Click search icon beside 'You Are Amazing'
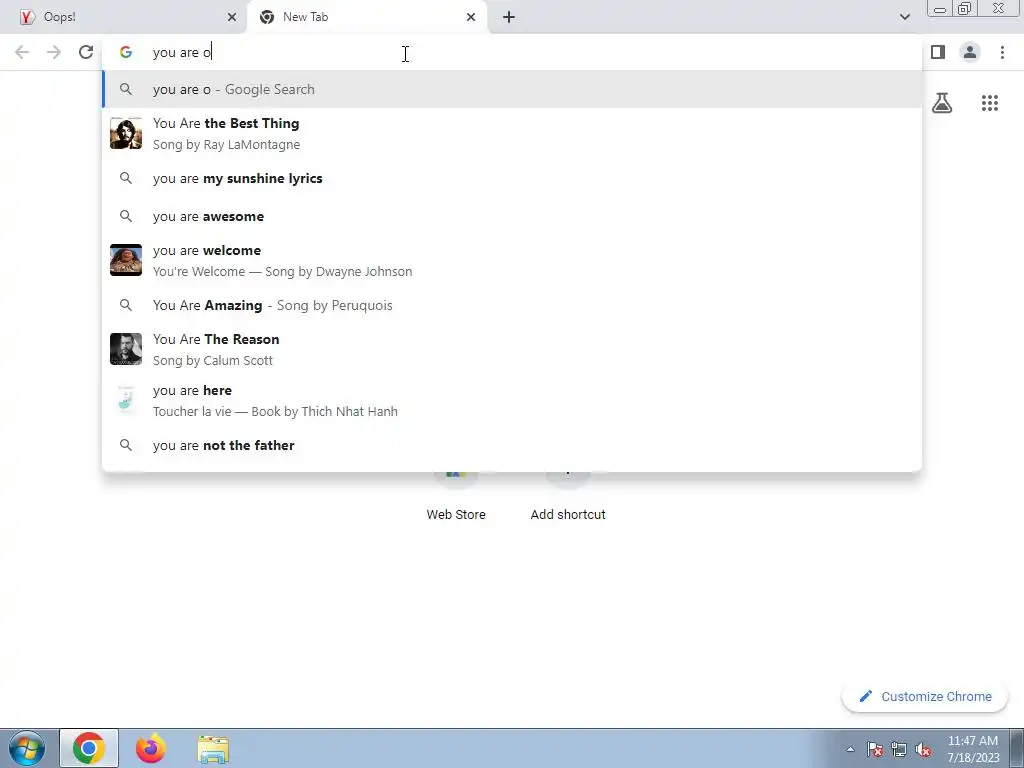Viewport: 1024px width, 768px height. [126, 305]
